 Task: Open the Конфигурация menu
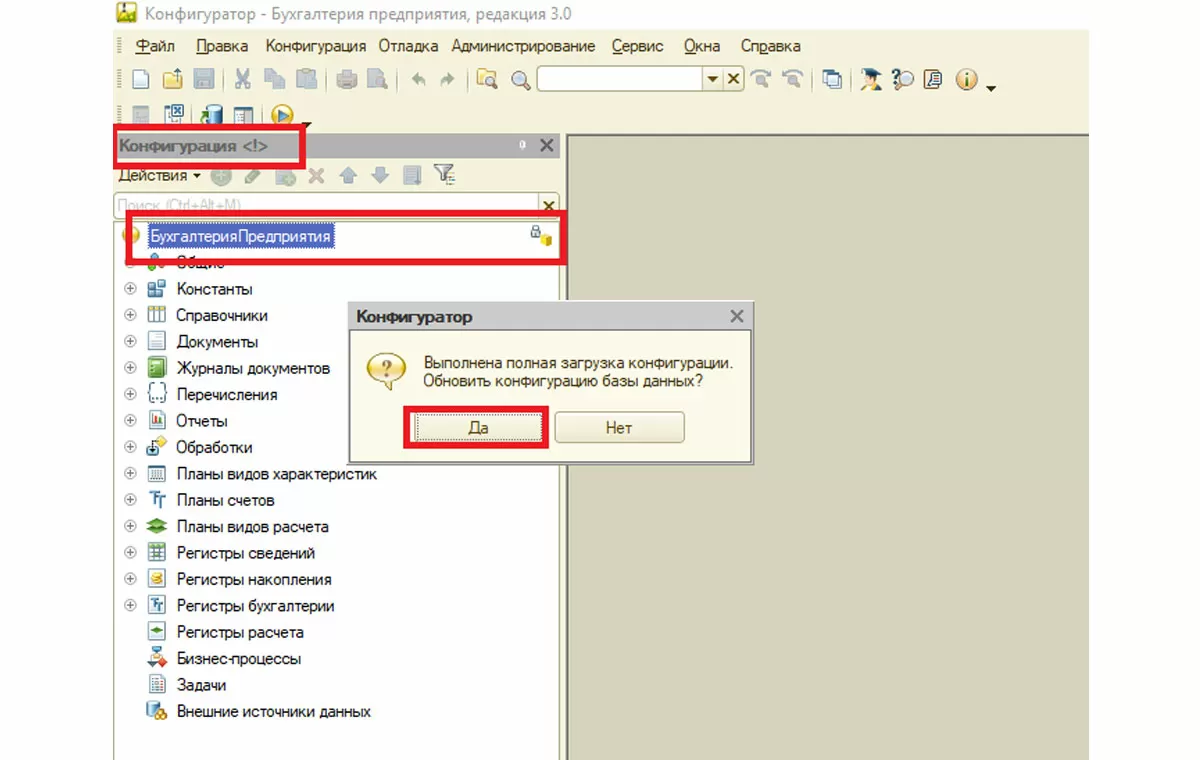pos(316,46)
